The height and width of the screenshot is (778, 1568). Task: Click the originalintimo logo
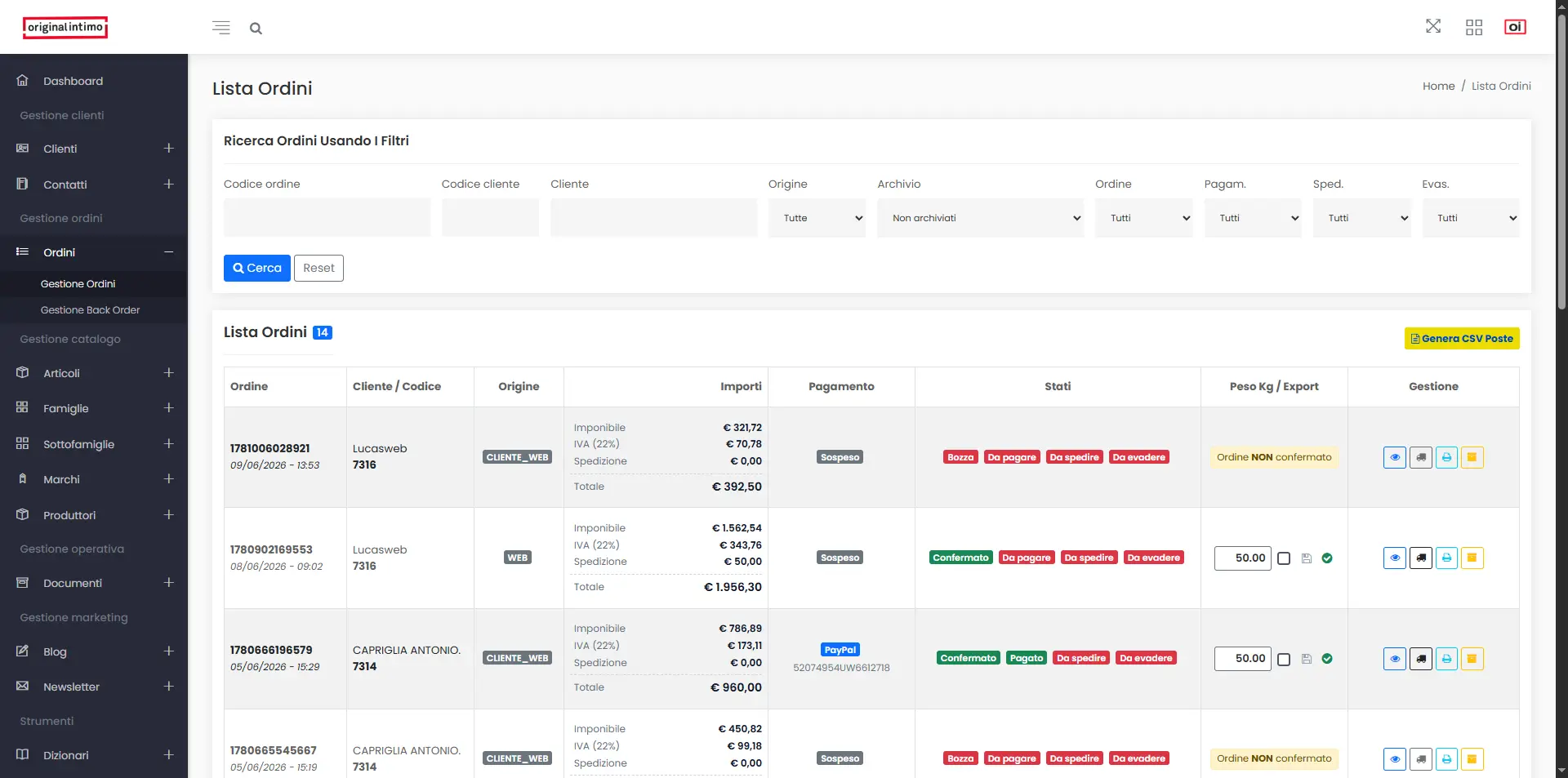pyautogui.click(x=65, y=27)
